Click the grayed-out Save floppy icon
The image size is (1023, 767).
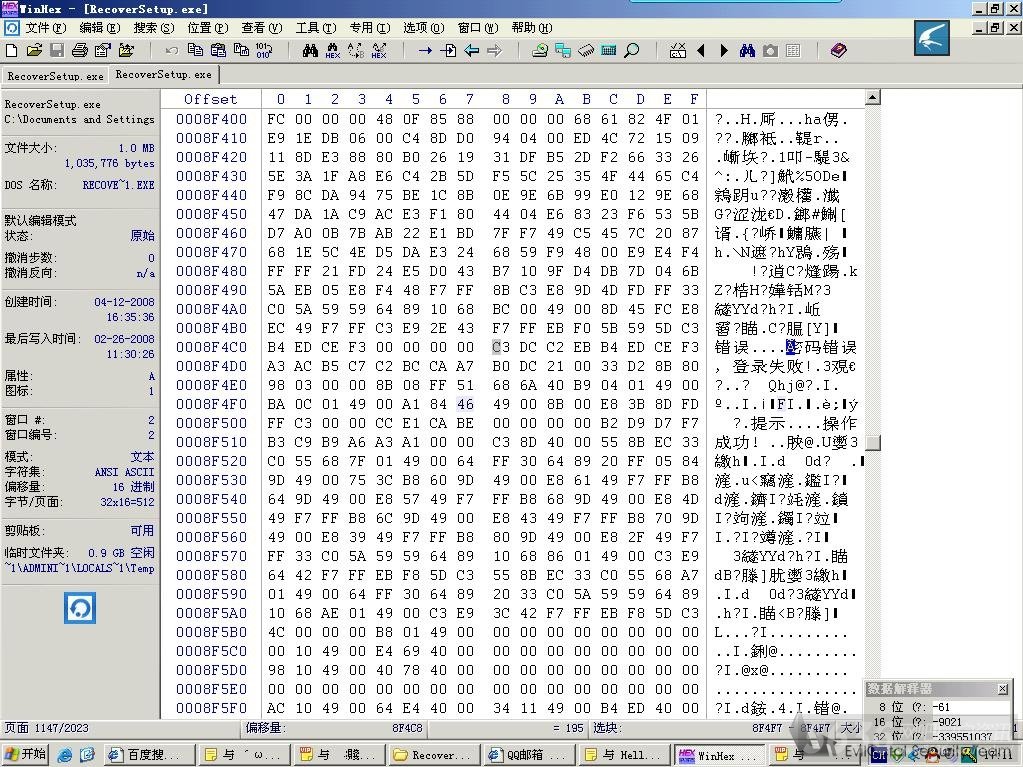[x=57, y=50]
